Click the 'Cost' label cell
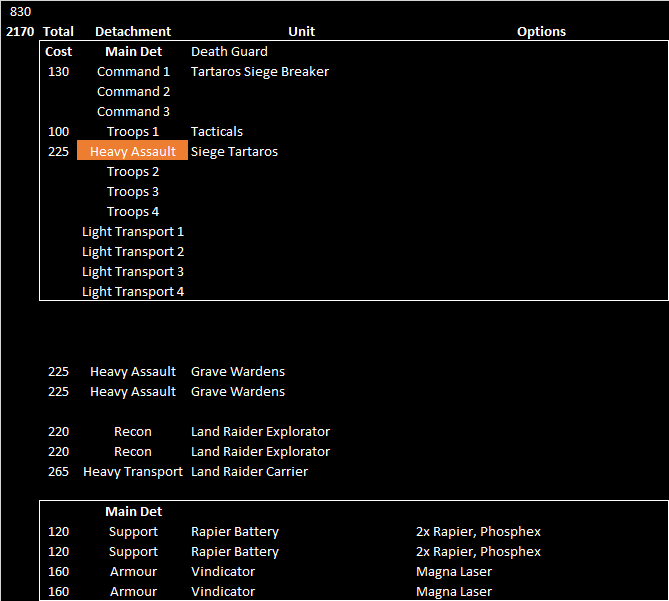The image size is (669, 601). 58,52
